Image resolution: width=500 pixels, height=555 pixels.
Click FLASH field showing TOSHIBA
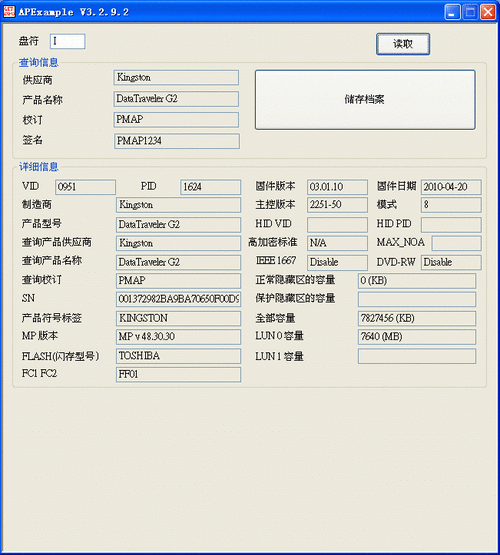coord(178,356)
